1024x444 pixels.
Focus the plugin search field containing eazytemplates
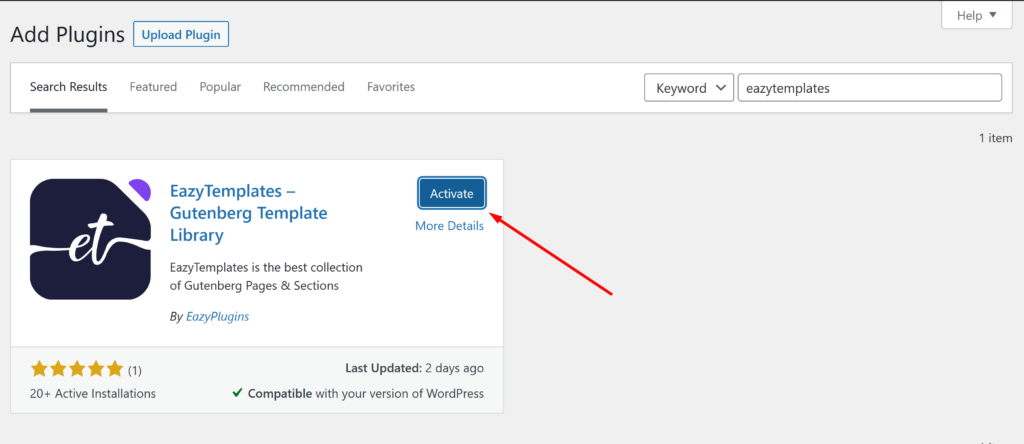(x=869, y=87)
